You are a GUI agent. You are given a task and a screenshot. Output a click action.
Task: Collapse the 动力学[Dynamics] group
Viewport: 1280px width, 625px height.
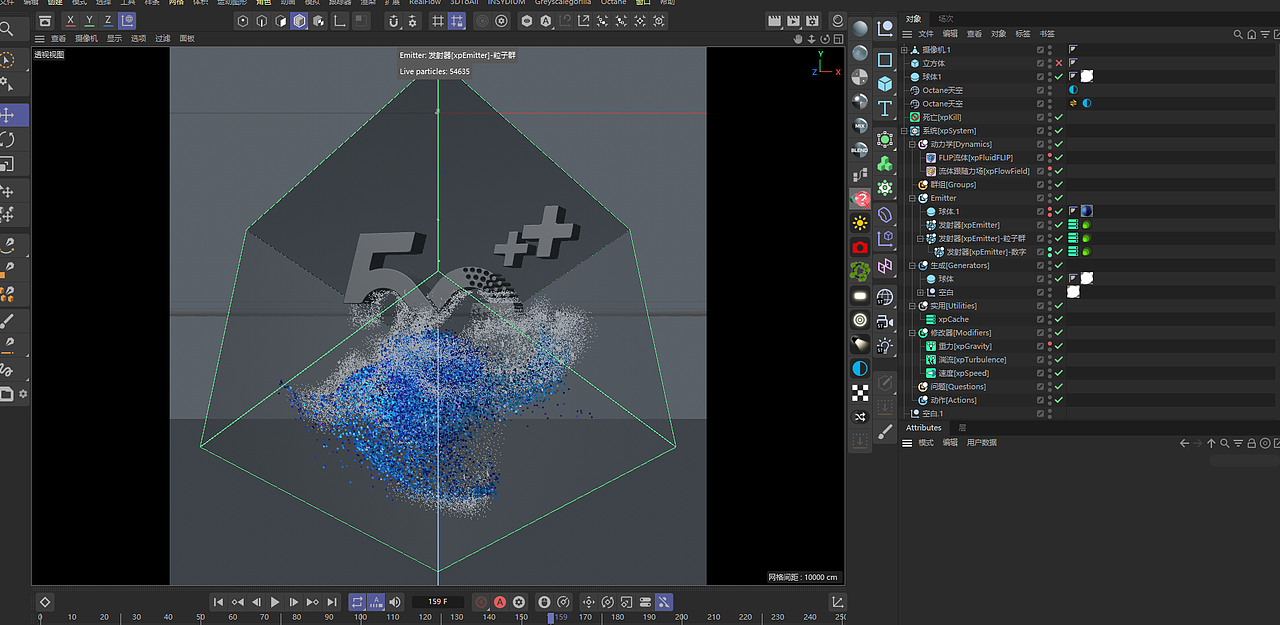click(x=912, y=143)
